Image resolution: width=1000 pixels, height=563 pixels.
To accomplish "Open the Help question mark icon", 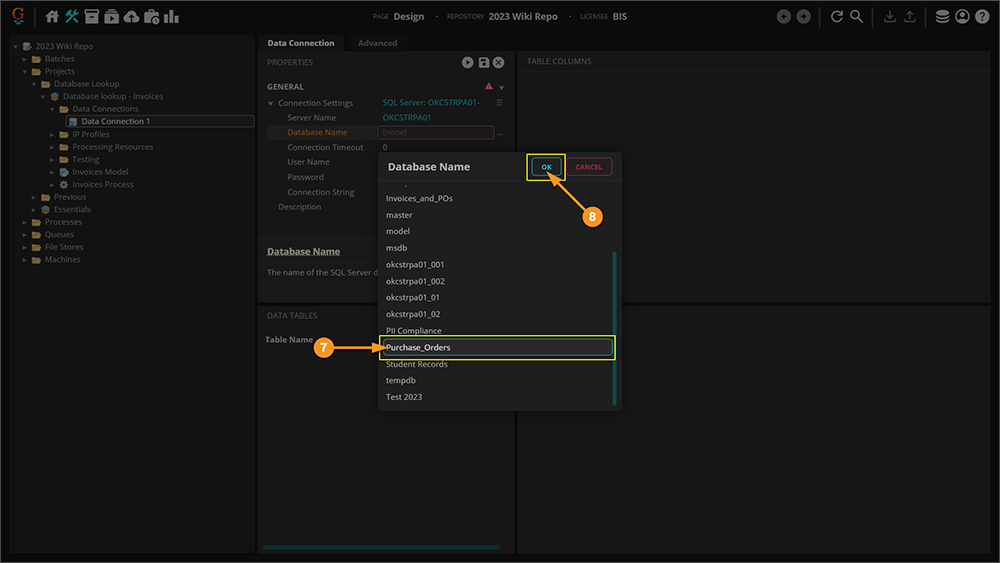I will click(x=982, y=17).
